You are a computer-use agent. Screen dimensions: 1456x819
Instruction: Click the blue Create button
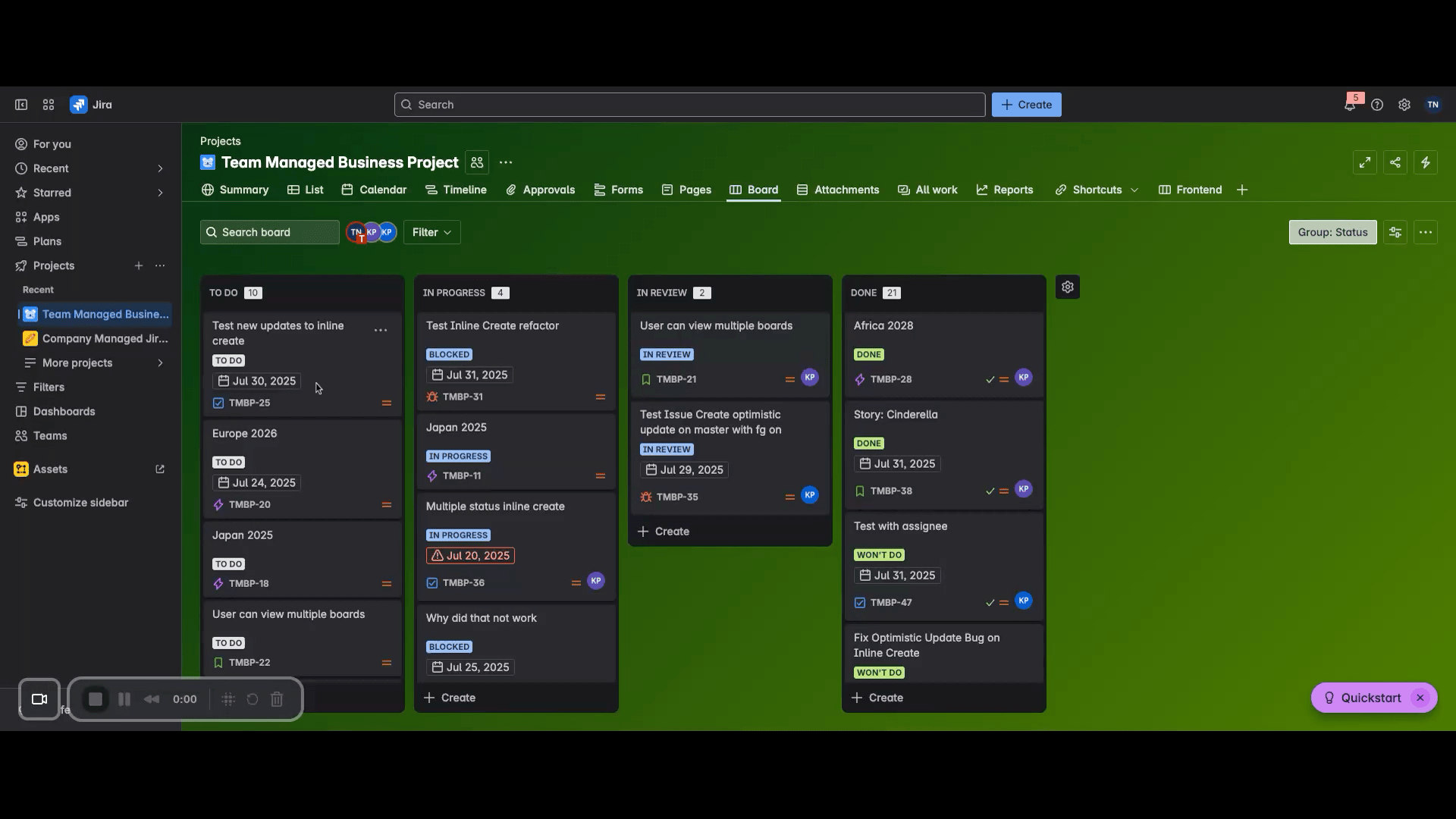1026,105
